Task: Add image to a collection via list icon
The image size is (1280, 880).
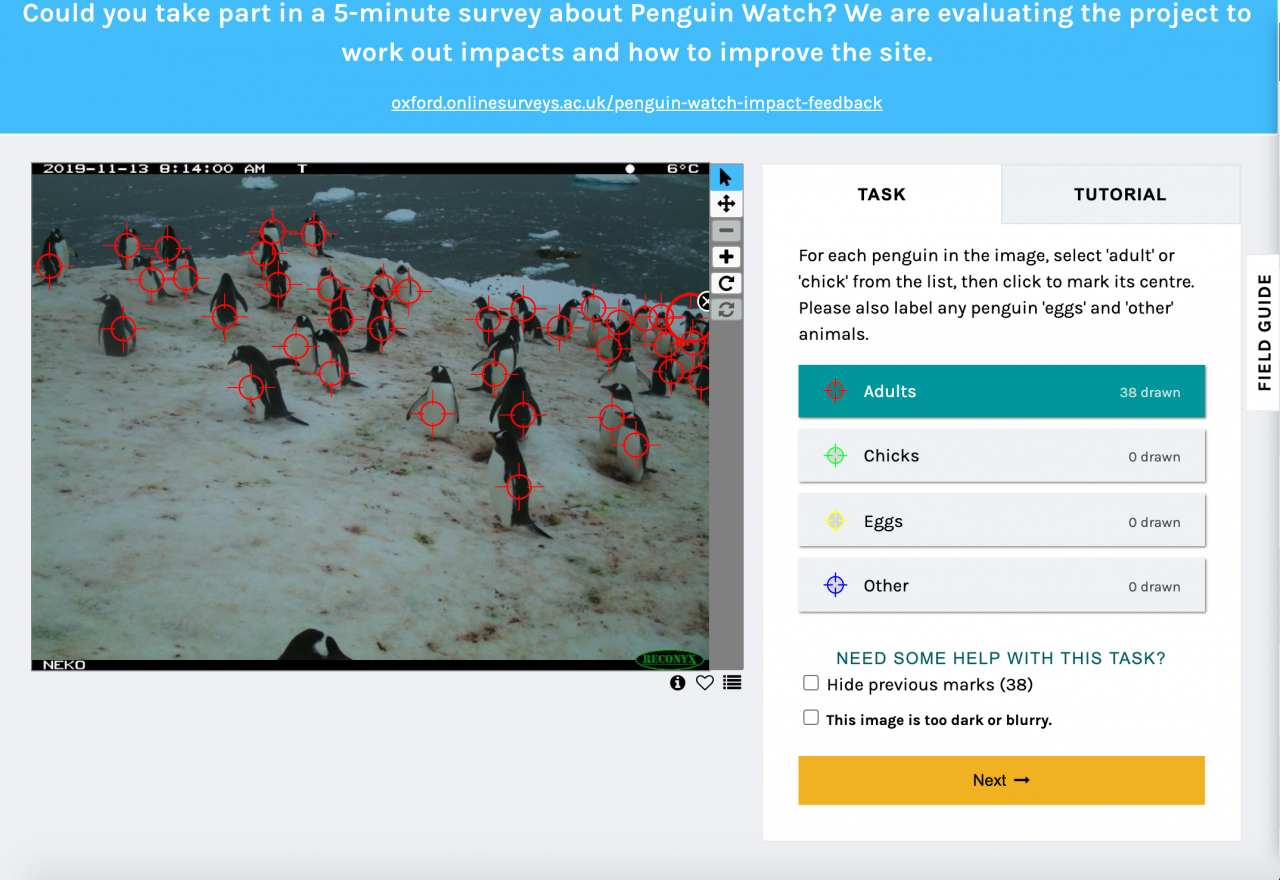Action: pos(733,683)
